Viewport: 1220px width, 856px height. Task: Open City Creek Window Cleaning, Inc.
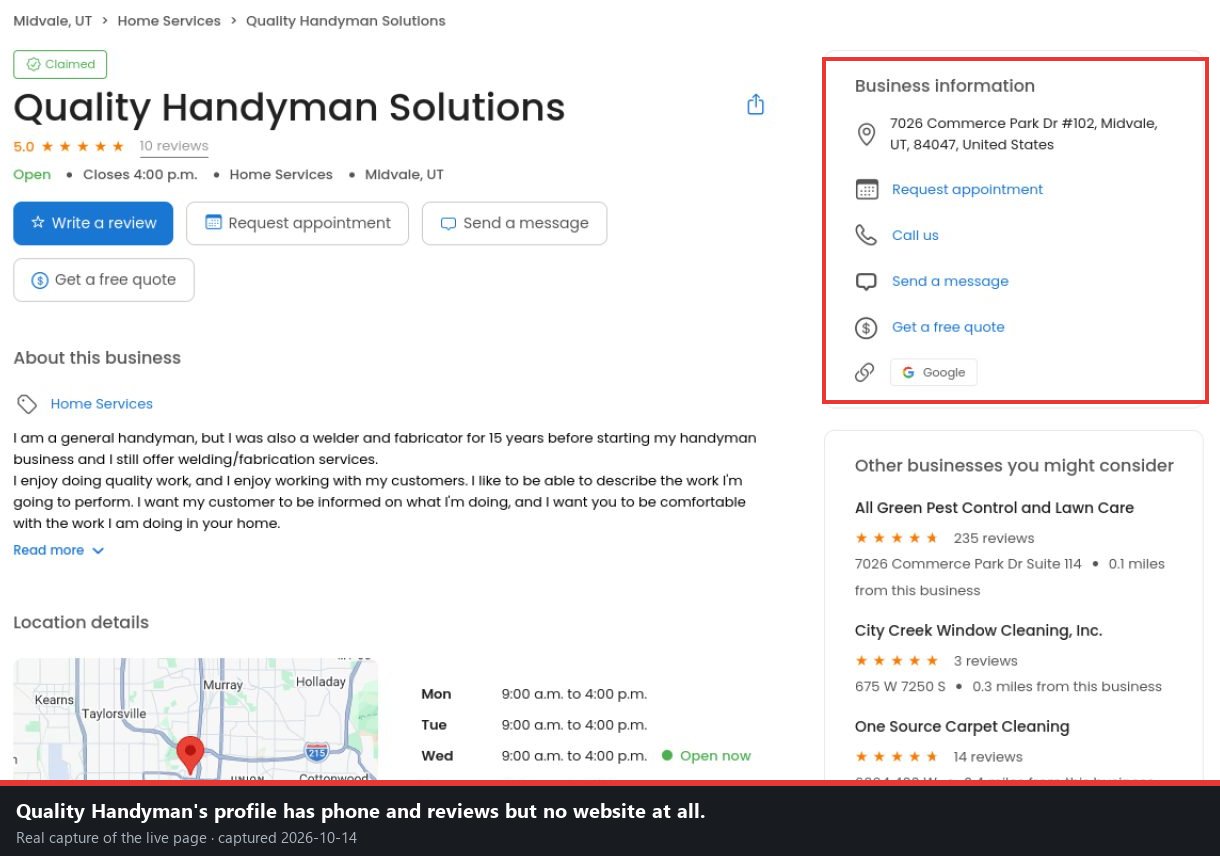coord(978,631)
